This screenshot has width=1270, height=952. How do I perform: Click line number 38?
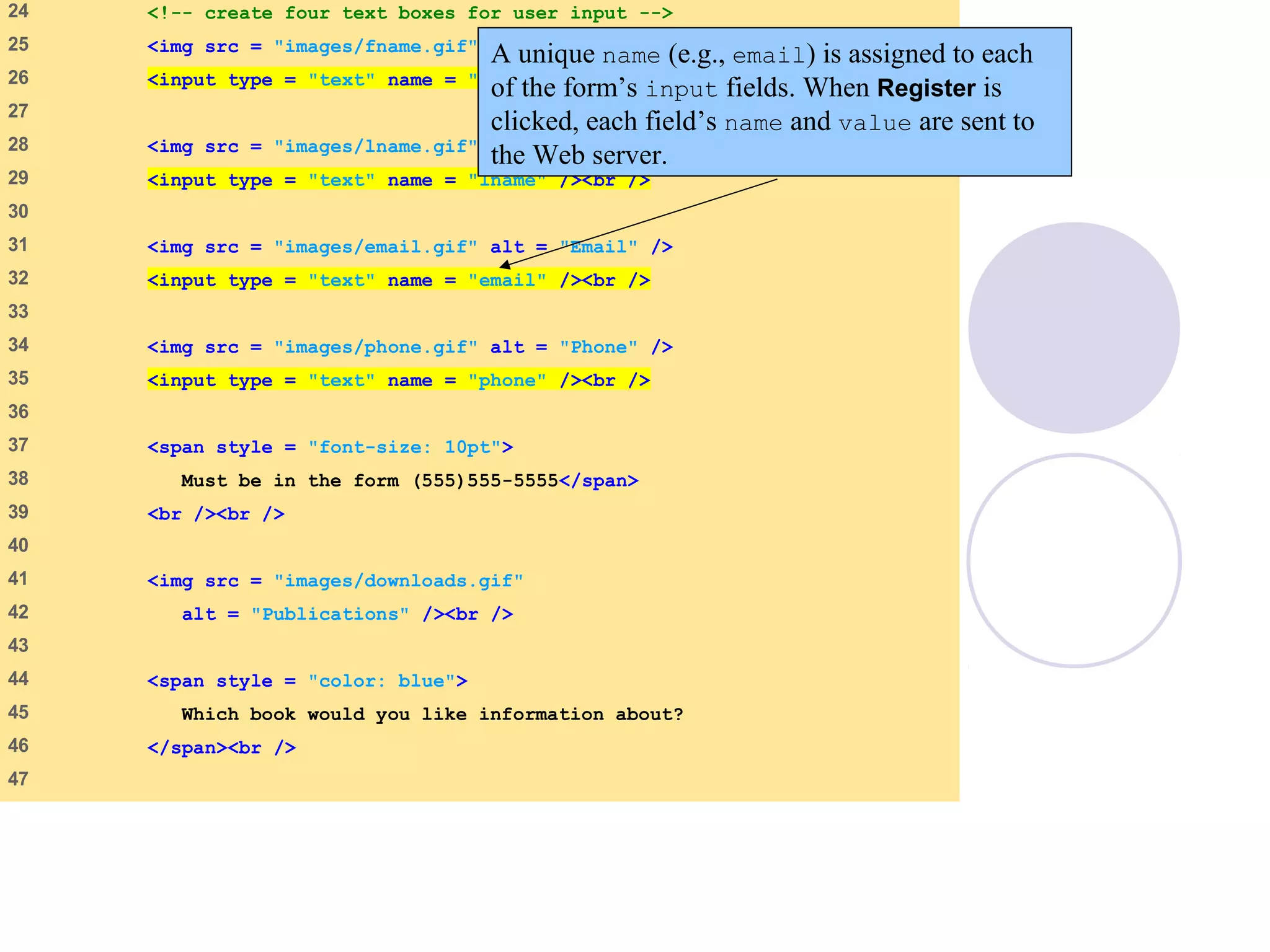click(19, 478)
